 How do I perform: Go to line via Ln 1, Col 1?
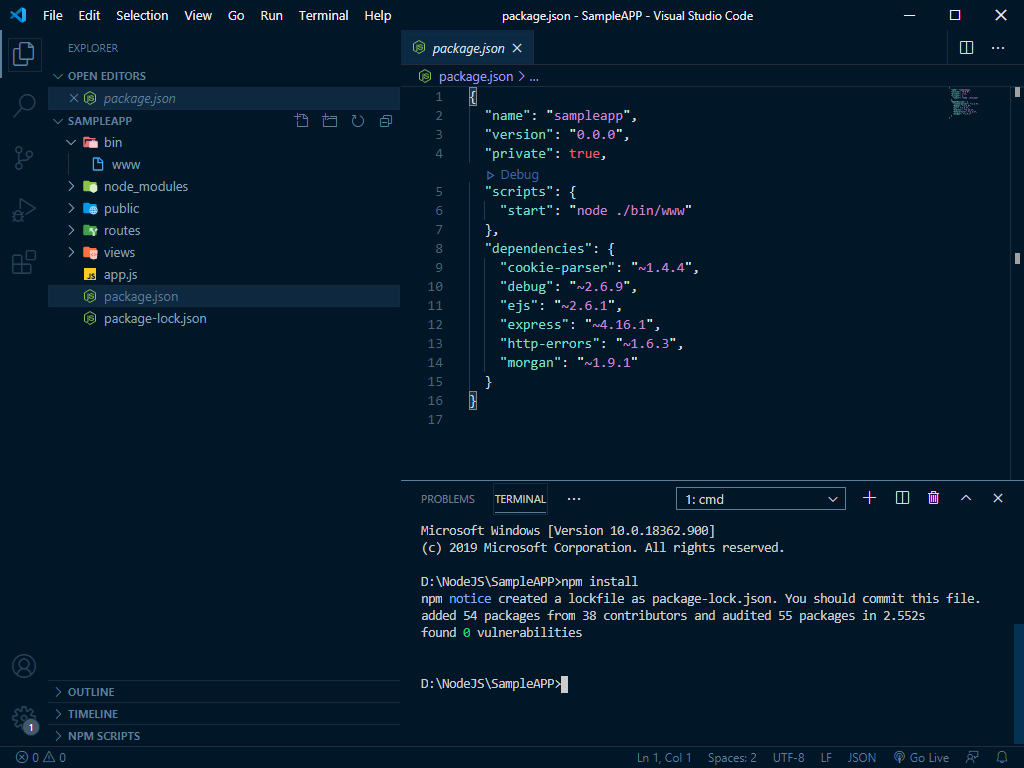[664, 758]
